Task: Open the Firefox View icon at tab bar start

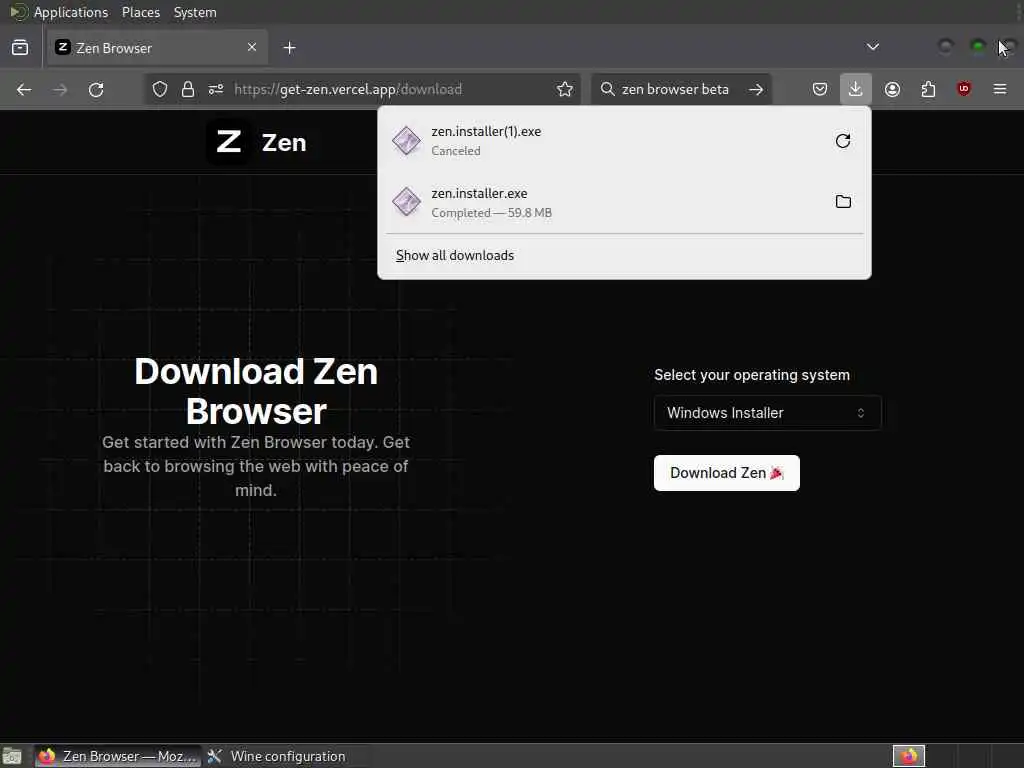Action: (x=20, y=48)
